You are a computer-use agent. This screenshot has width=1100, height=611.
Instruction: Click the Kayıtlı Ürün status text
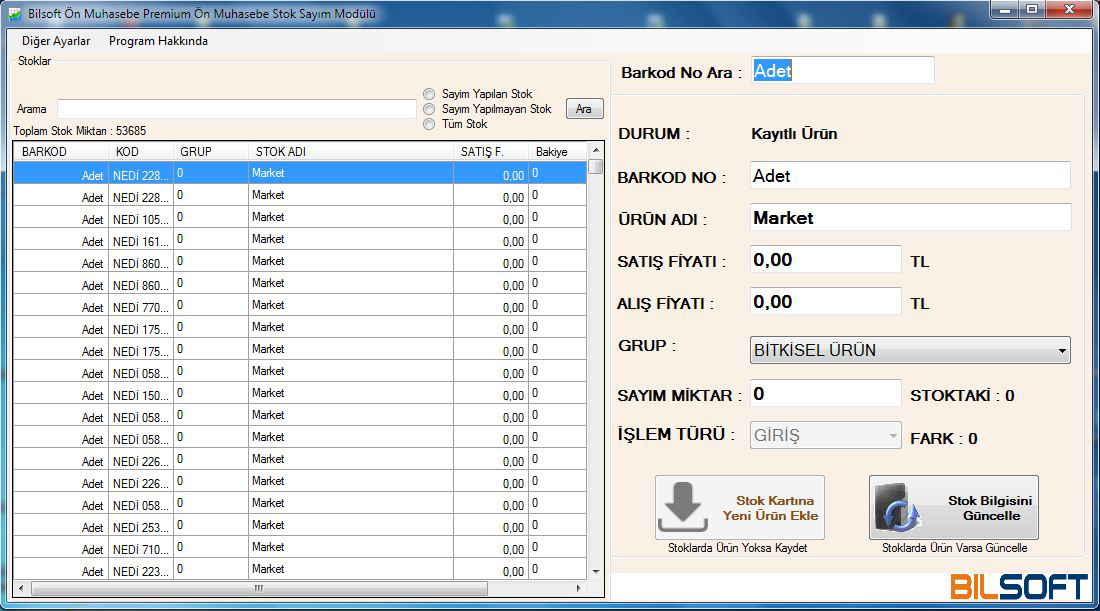(x=794, y=133)
